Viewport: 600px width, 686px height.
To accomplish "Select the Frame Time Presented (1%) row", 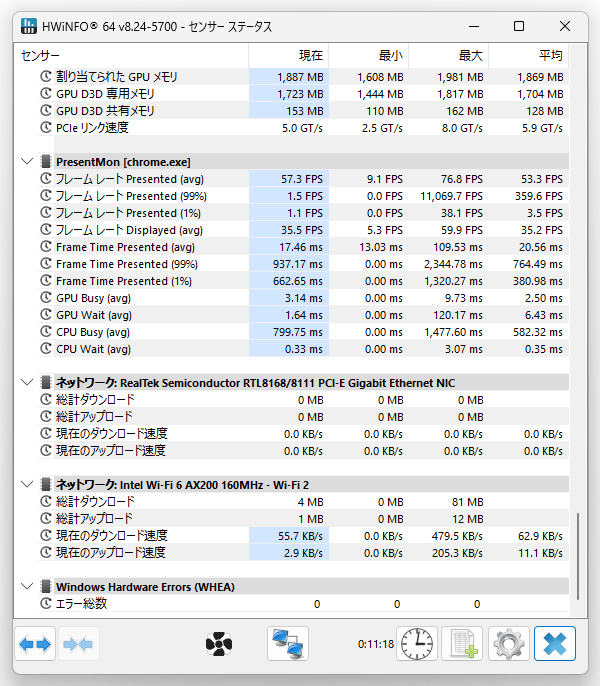I will point(303,281).
